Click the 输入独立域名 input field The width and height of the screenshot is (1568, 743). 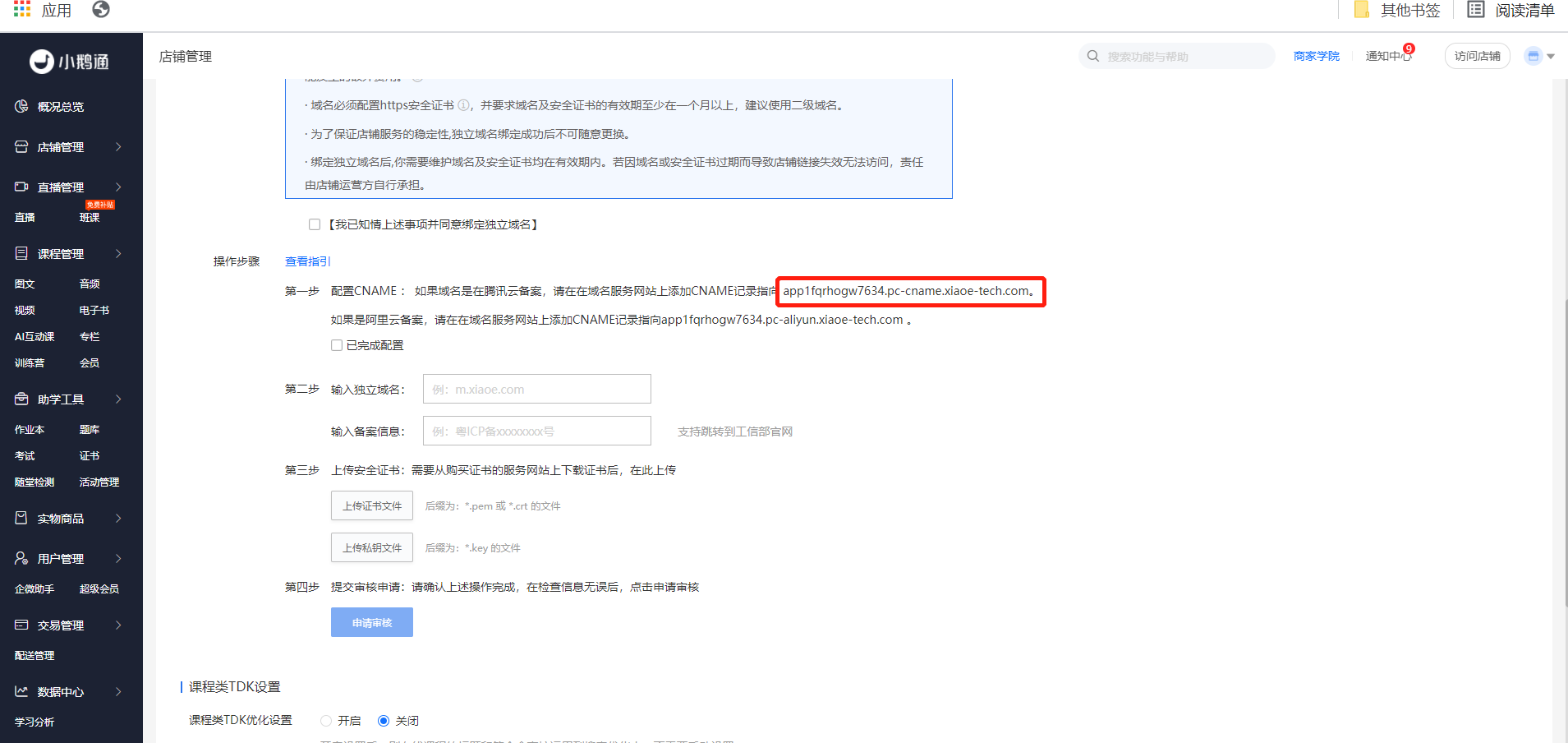(x=537, y=389)
